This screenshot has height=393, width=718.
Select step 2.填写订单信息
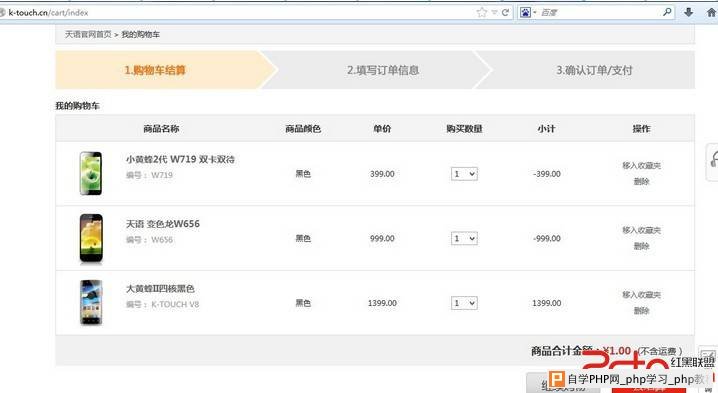(383, 70)
